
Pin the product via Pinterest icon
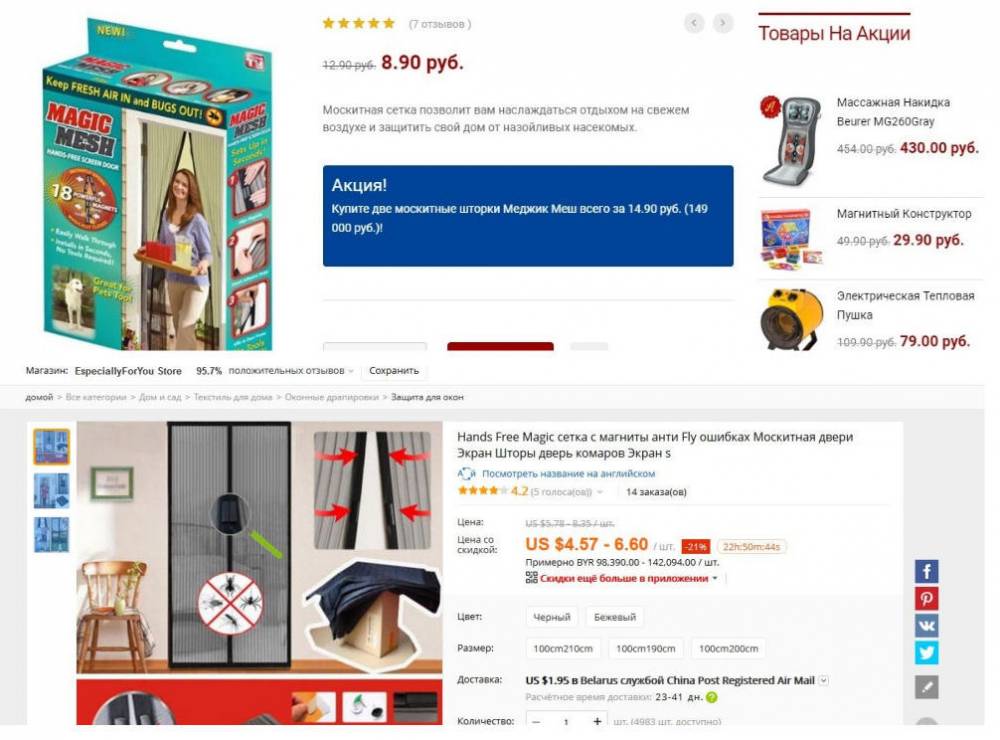pyautogui.click(x=927, y=599)
